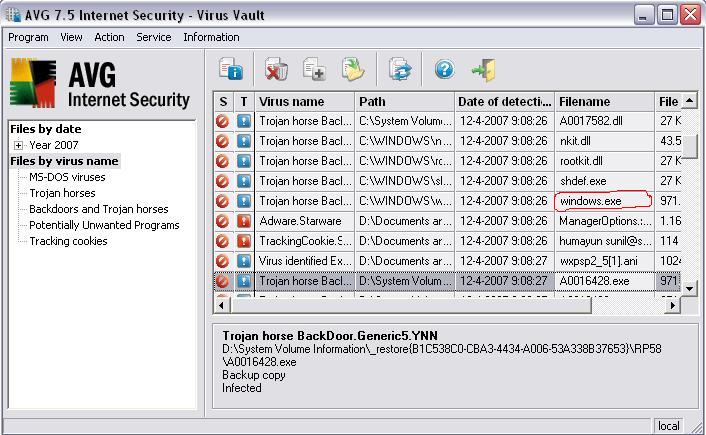Click the D:\System Volum... path cell
The width and height of the screenshot is (706, 435).
click(405, 281)
